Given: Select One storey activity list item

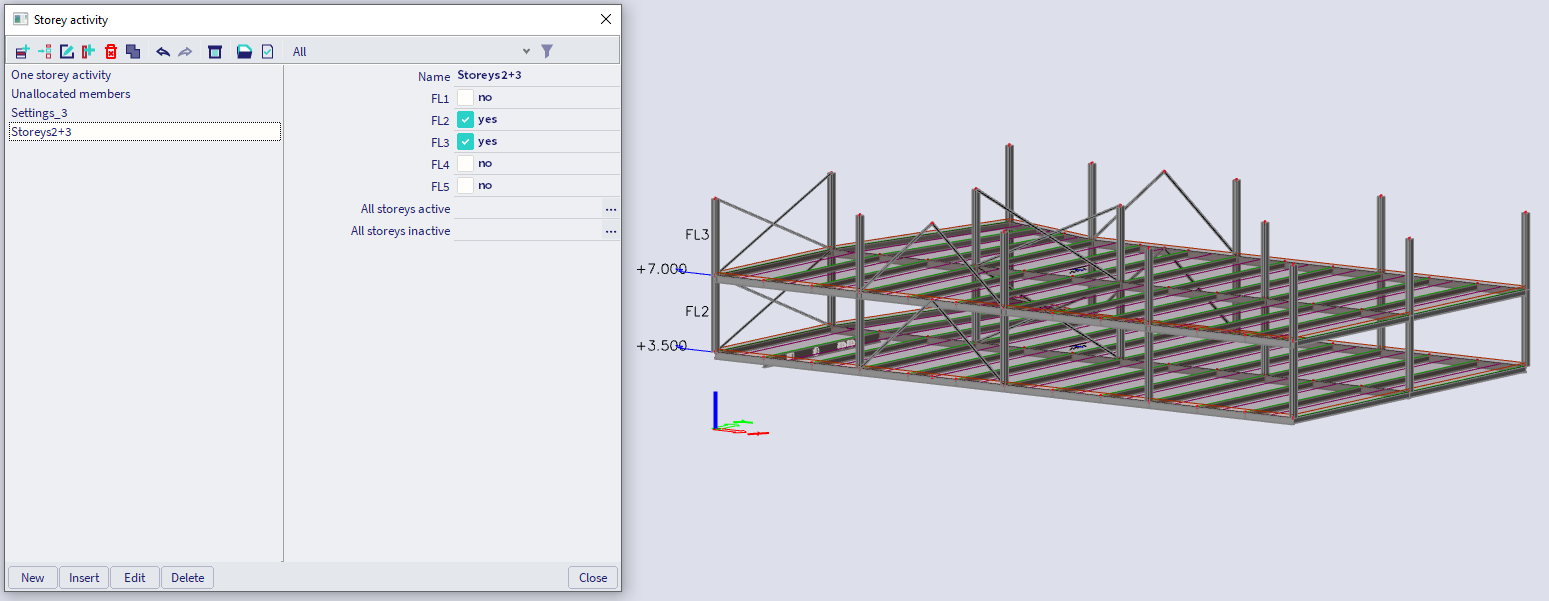Looking at the screenshot, I should point(61,75).
